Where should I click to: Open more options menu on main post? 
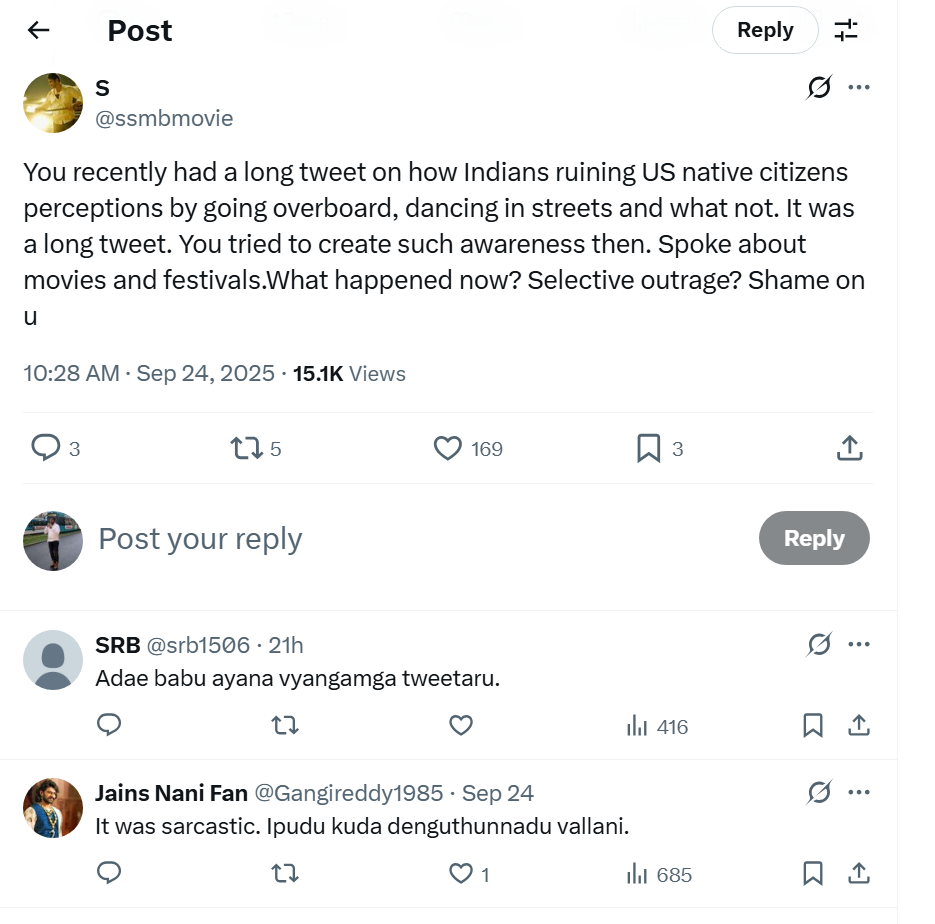[x=858, y=87]
